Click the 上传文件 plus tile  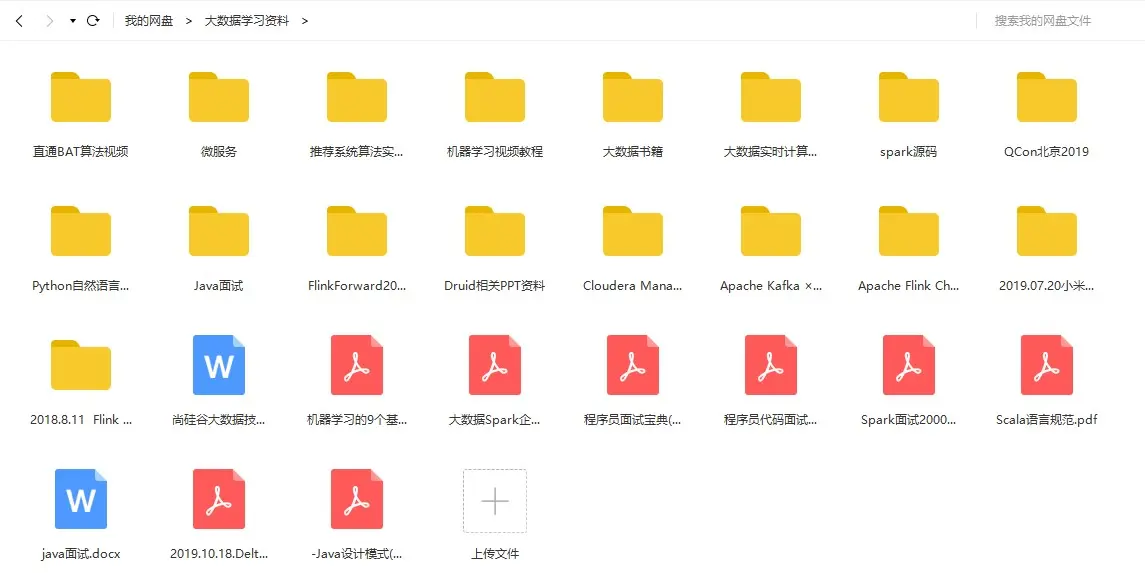pyautogui.click(x=494, y=501)
